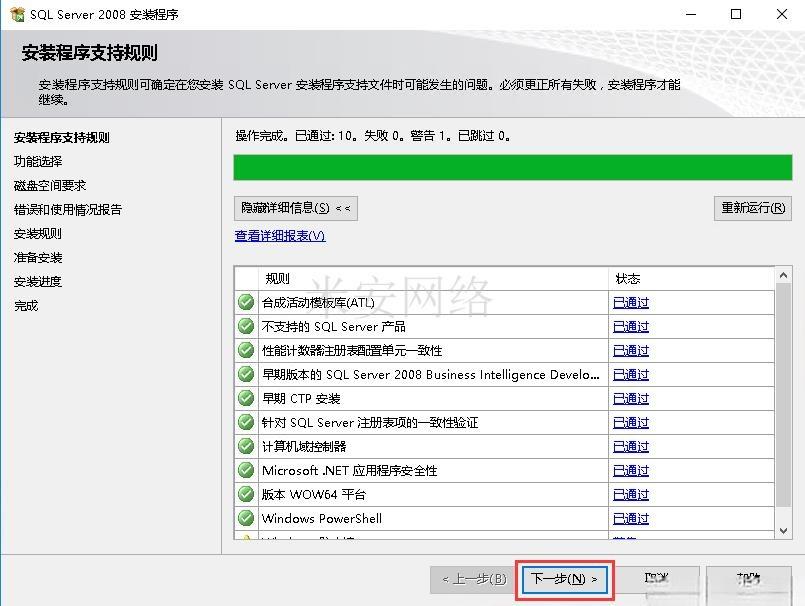The image size is (805, 606).
Task: Click rule text Windows PowerShell
Action: coord(322,519)
